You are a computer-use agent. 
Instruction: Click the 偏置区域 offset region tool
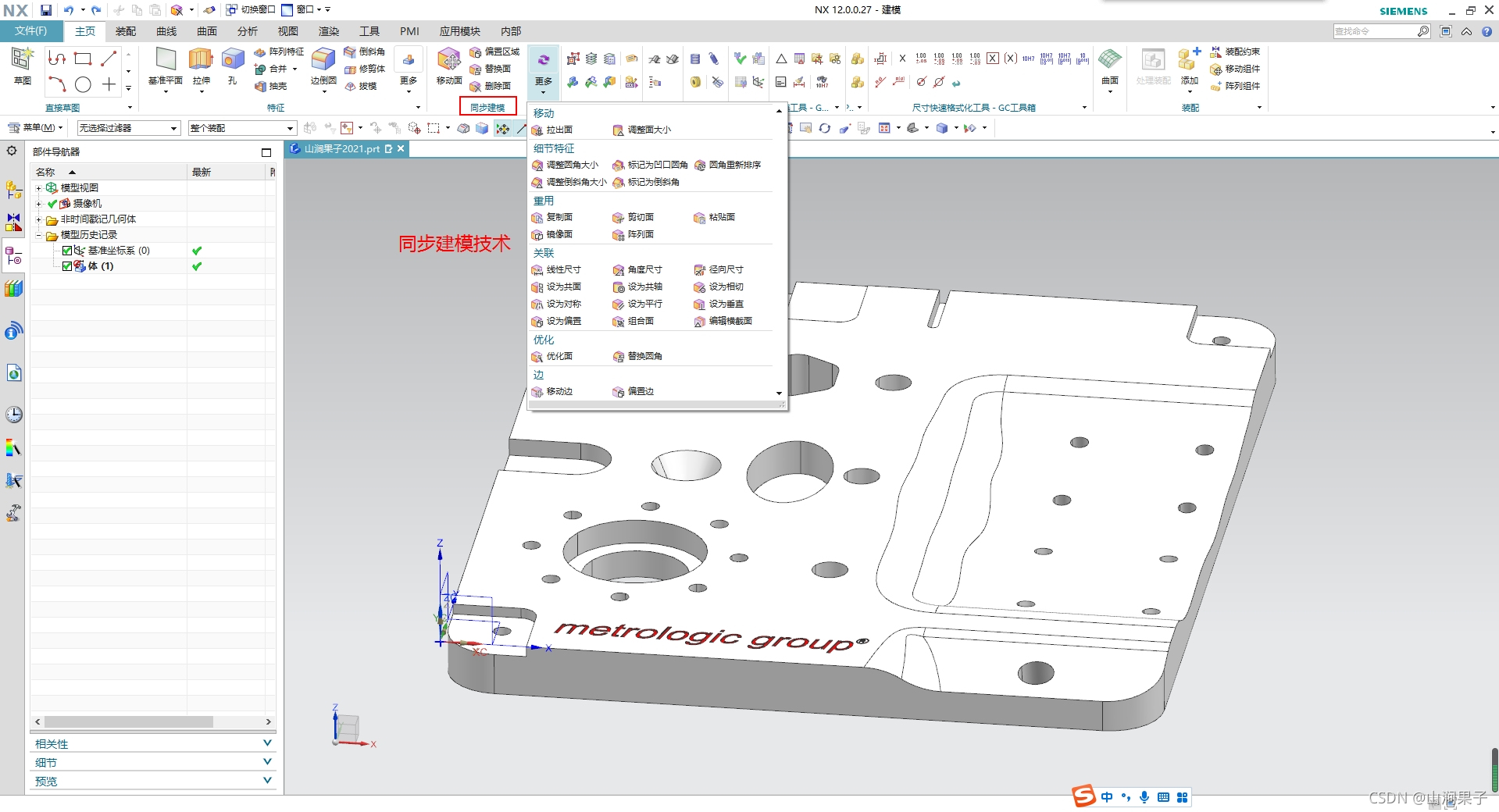tap(494, 52)
